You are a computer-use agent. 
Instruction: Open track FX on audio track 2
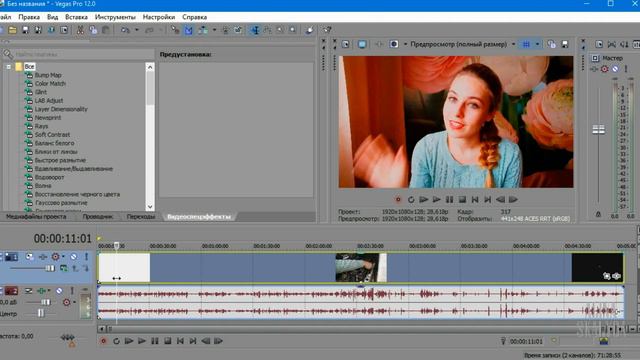(x=41, y=291)
